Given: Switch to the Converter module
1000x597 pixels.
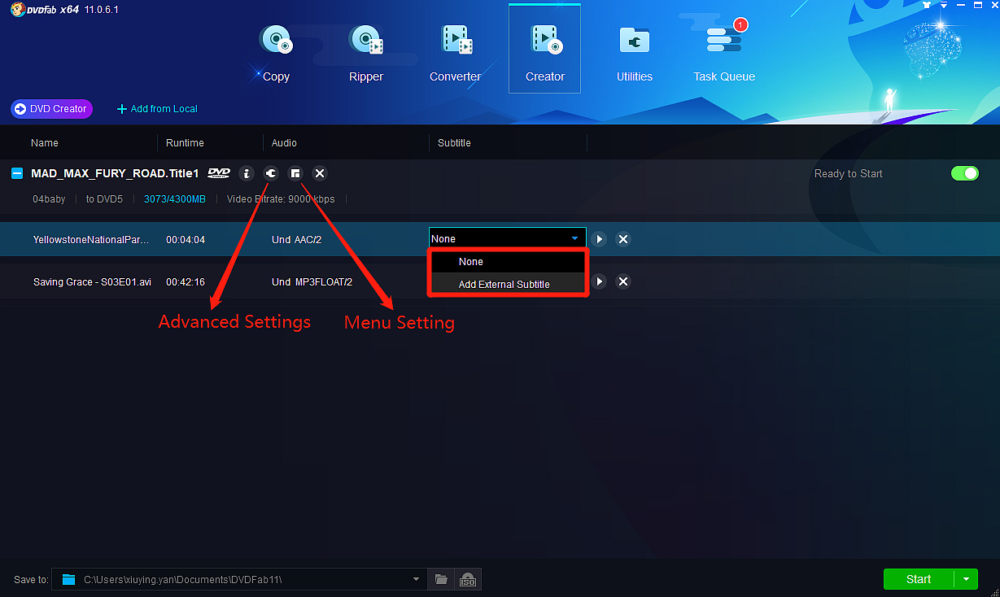Looking at the screenshot, I should pyautogui.click(x=455, y=54).
